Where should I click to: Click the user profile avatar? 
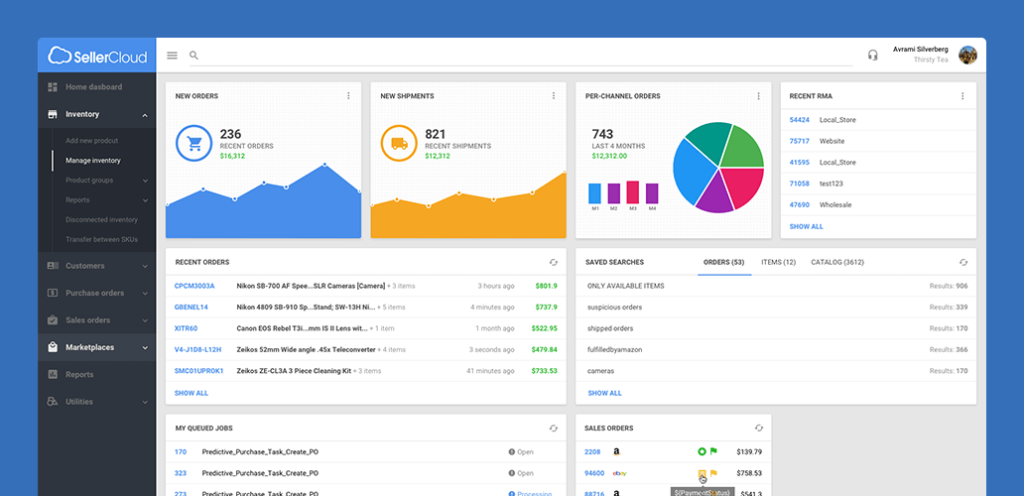(967, 55)
